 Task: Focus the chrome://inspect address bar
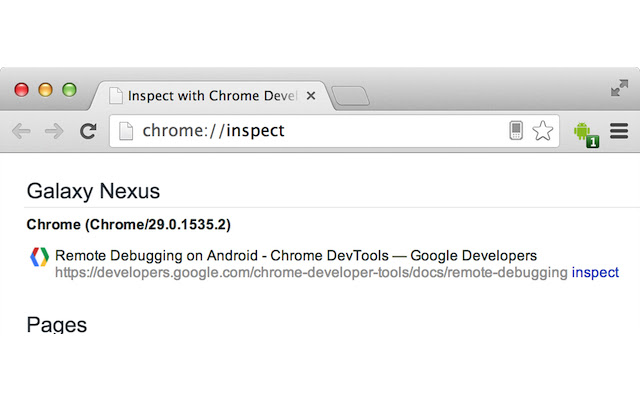[x=320, y=131]
